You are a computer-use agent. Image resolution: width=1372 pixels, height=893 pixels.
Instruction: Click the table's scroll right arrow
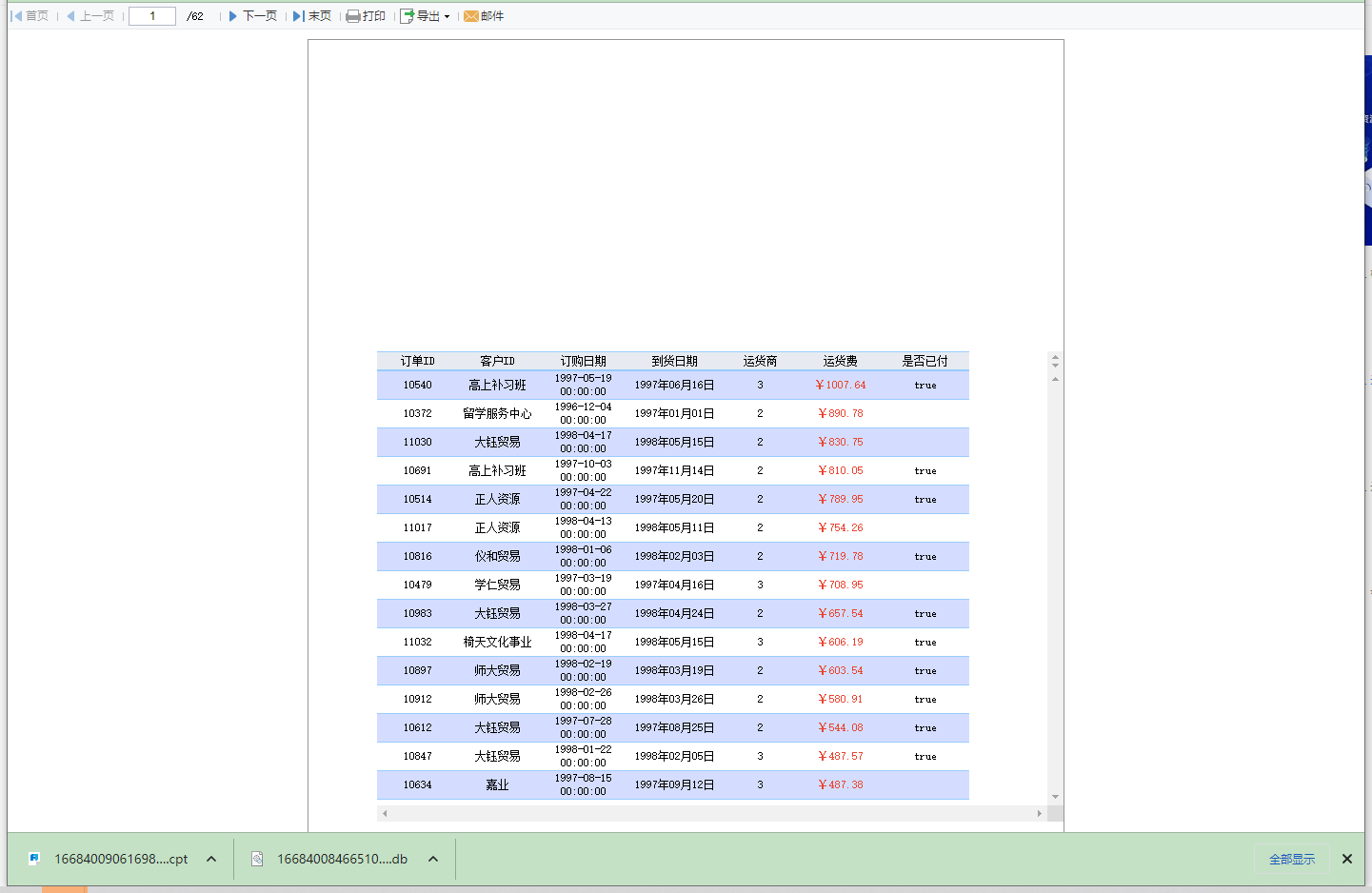click(x=1039, y=813)
